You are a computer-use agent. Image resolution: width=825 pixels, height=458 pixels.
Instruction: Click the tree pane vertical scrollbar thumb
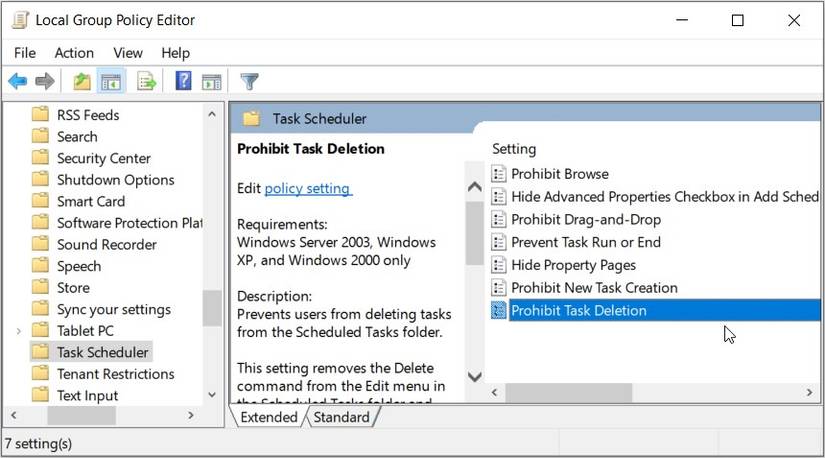[212, 308]
